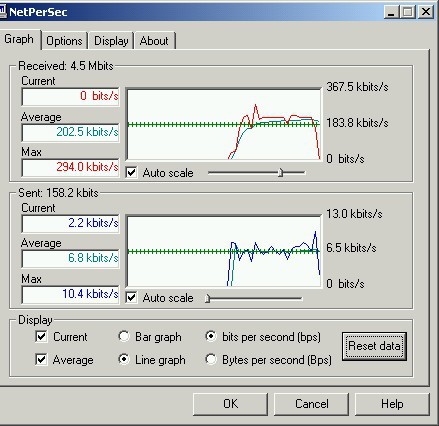439x426 pixels.
Task: Close the NetPerSec window
Action: pos(426,12)
